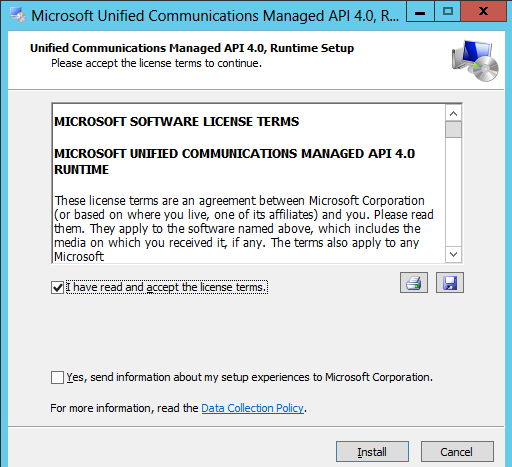Viewport: 512px width, 467px height.
Task: Enable sending setup experience information checkbox
Action: tap(57, 377)
